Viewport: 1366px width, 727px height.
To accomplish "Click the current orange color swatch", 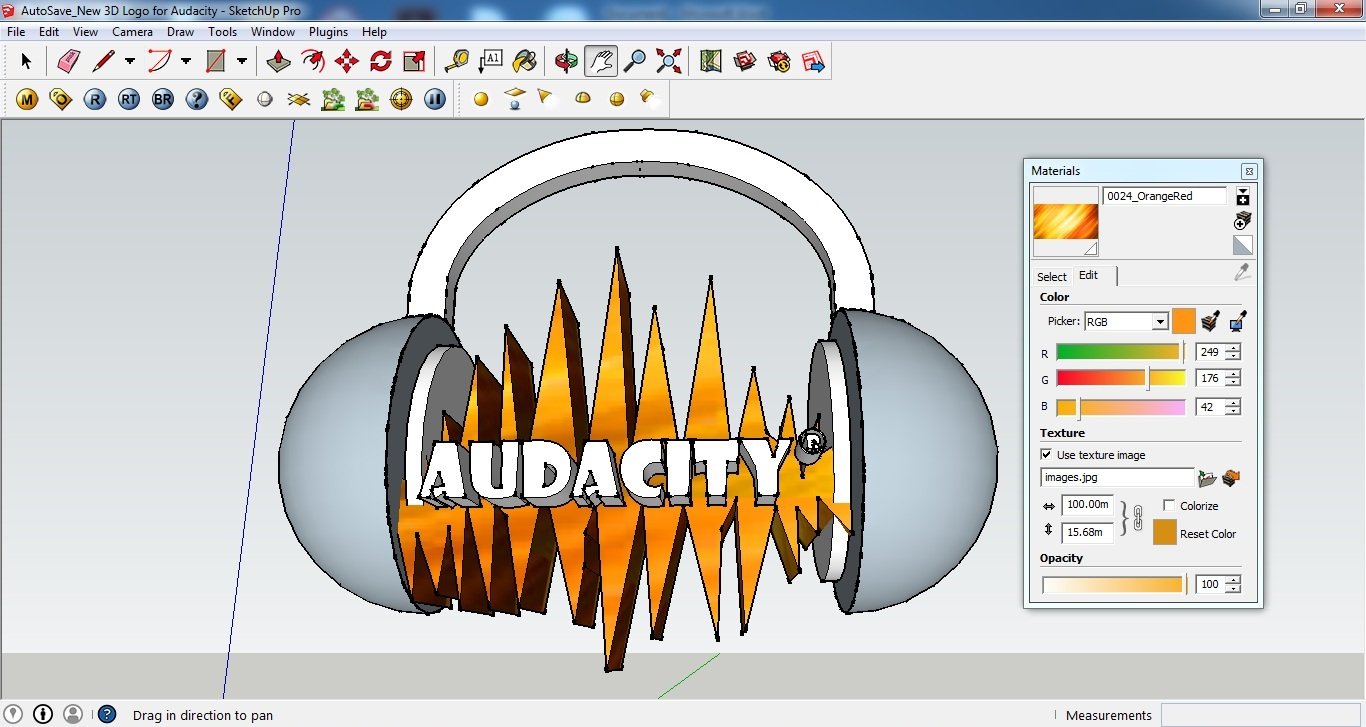I will 1184,321.
